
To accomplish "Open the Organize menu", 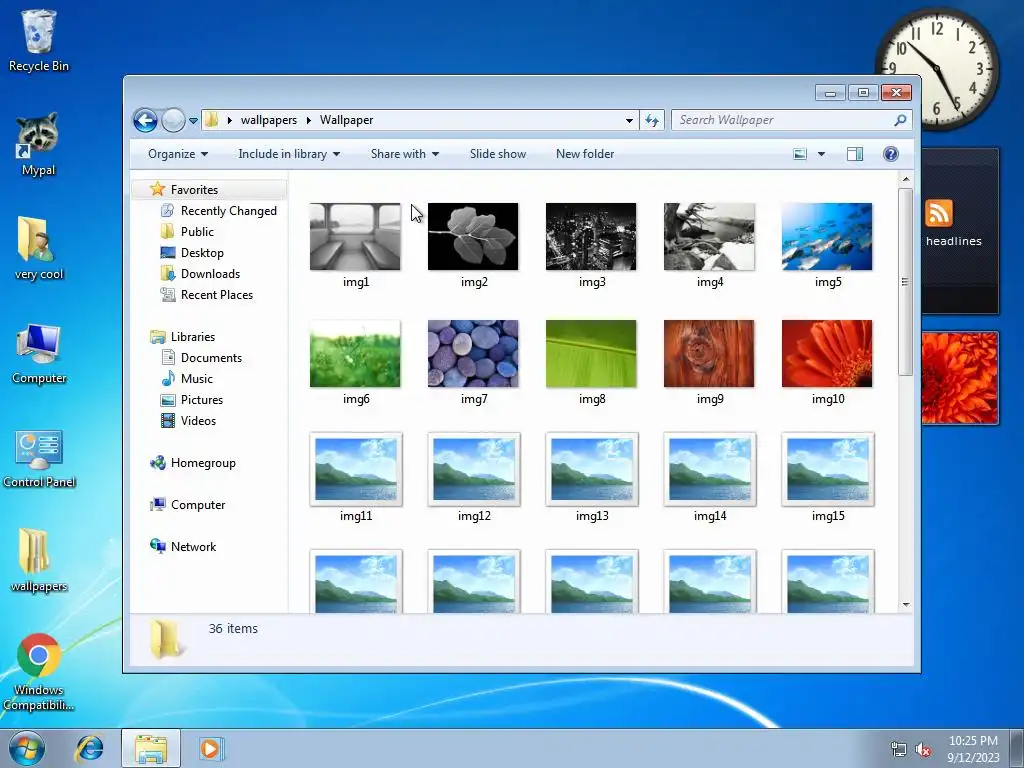I will point(178,154).
